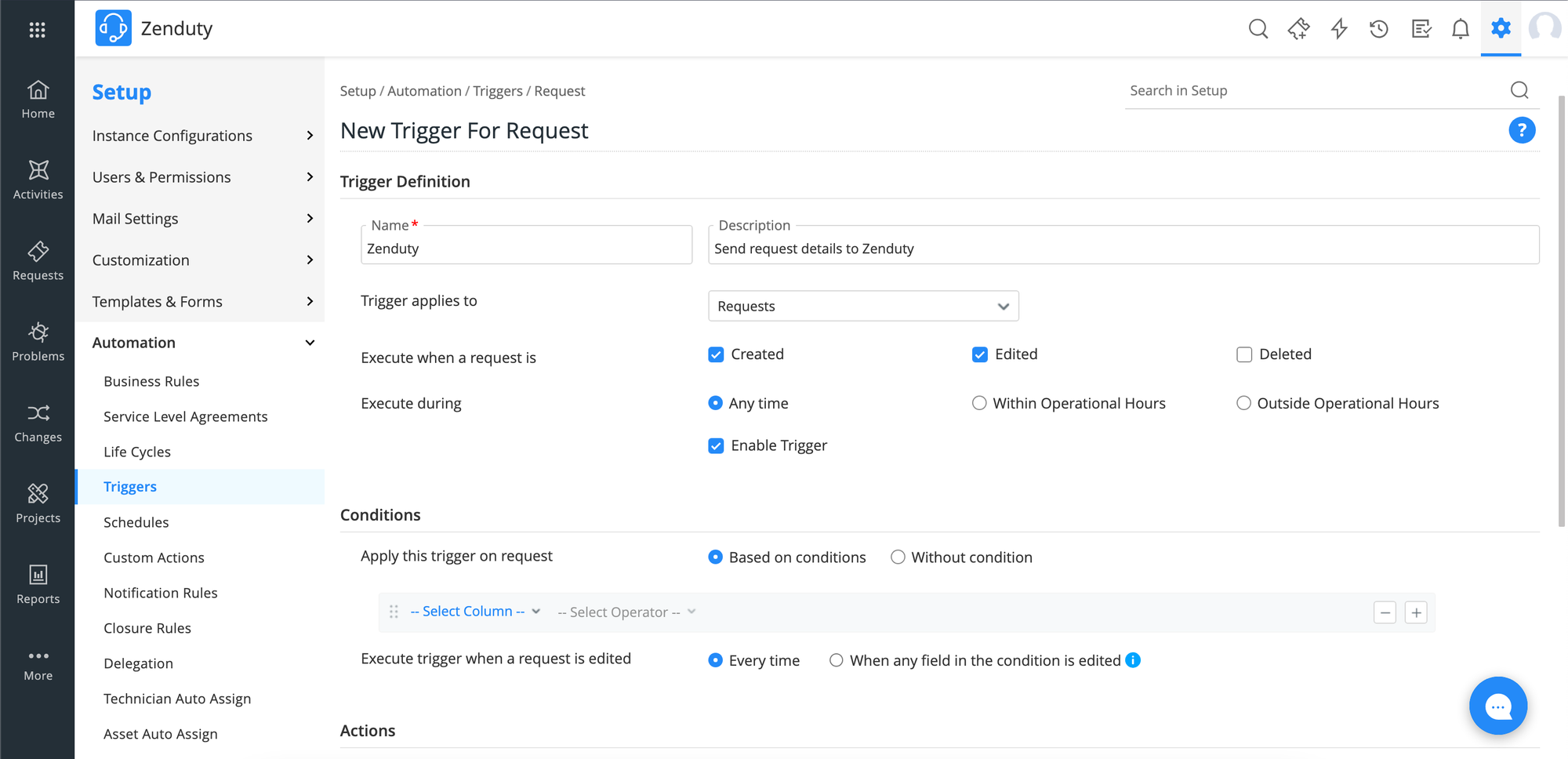Open notifications bell icon

(1460, 29)
